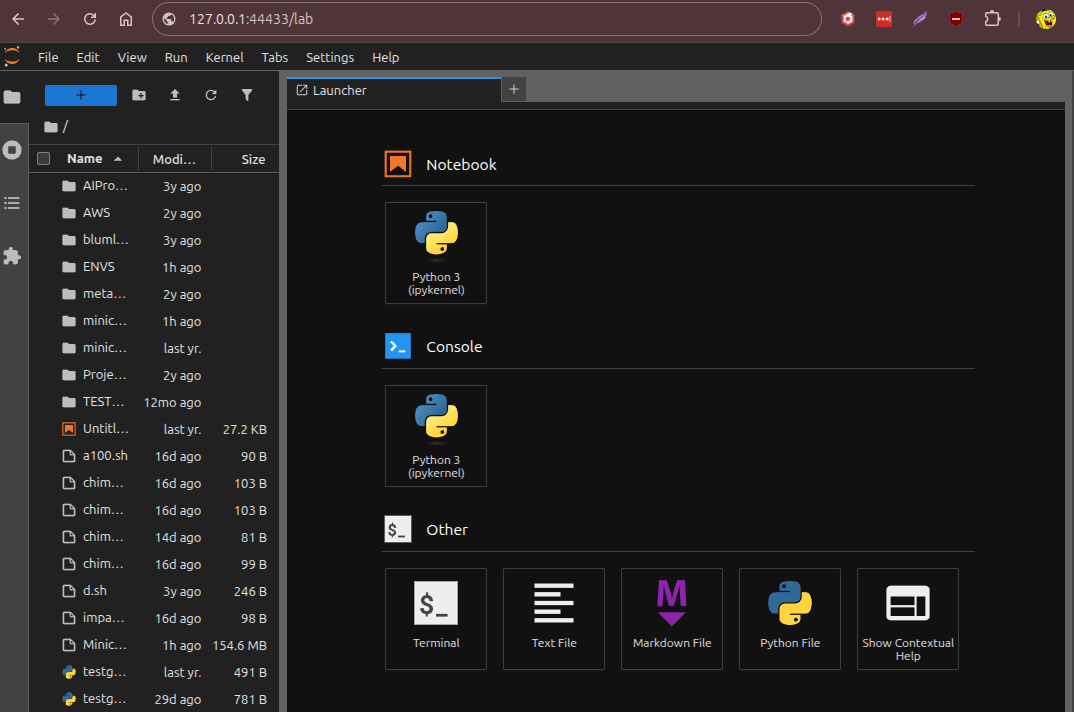
Task: Reload the browser page
Action: tap(90, 19)
